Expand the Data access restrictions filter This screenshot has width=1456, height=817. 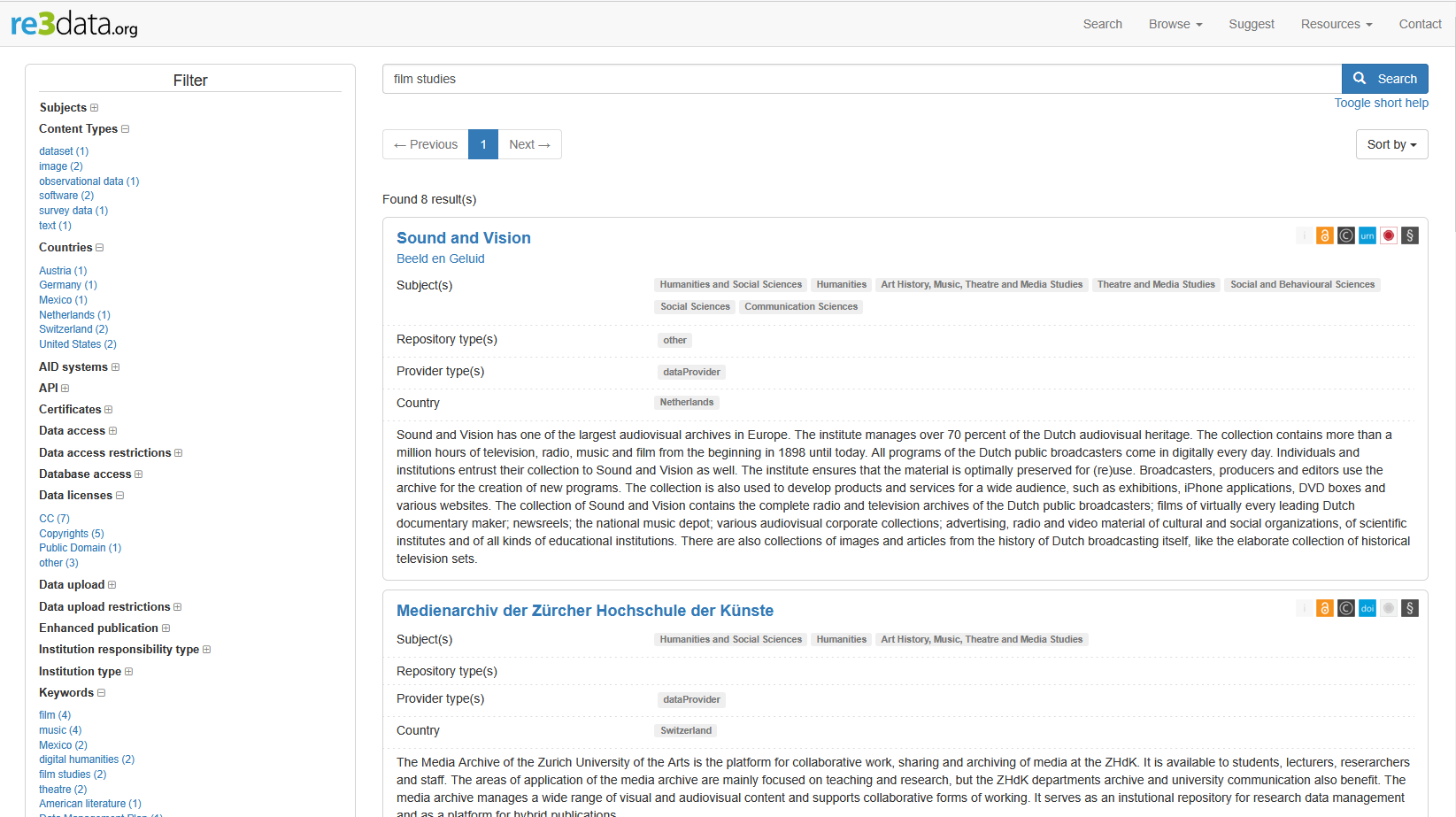[178, 453]
